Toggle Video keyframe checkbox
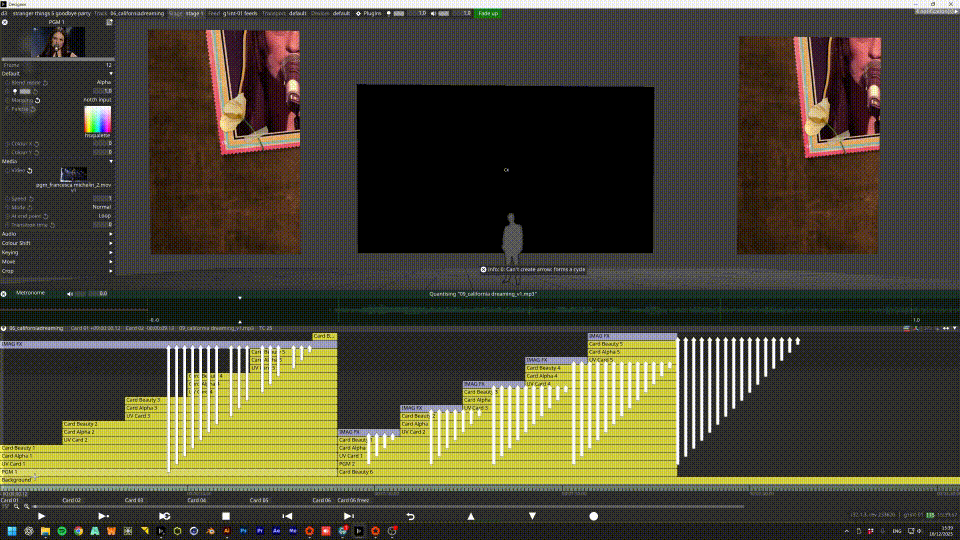 point(7,171)
